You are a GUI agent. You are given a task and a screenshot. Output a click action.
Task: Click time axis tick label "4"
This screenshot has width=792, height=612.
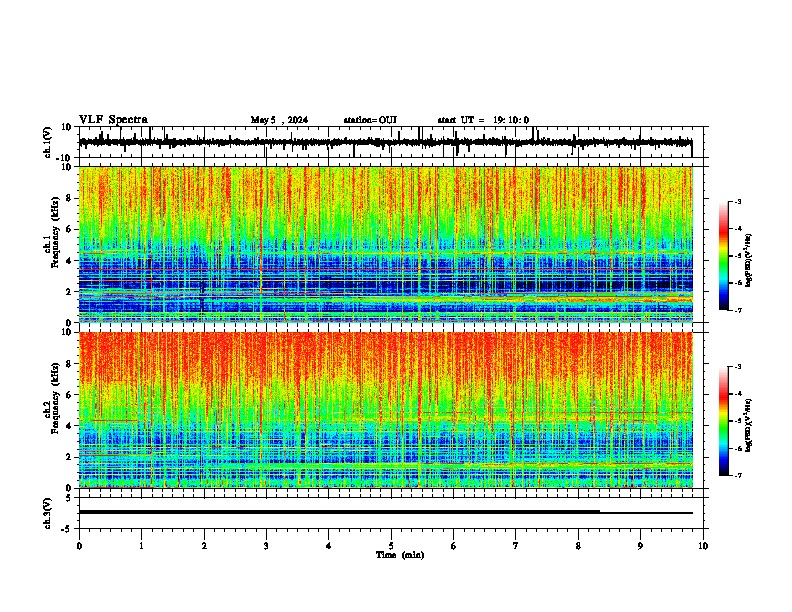point(329,546)
